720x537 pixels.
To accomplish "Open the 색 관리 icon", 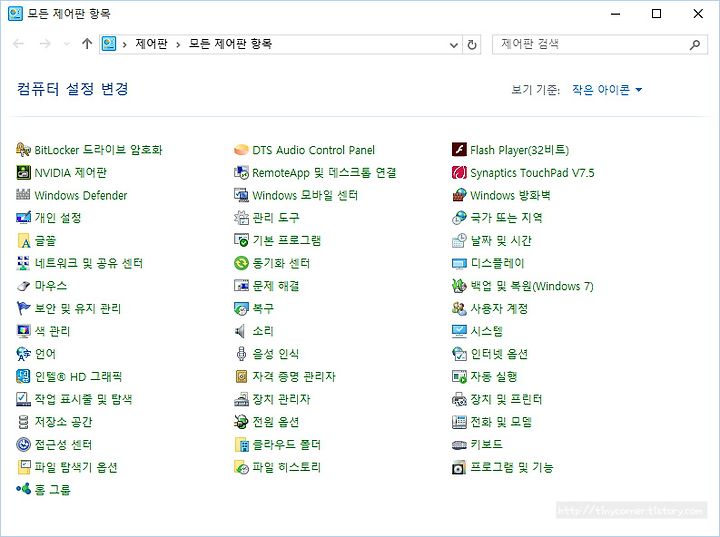I will (x=23, y=331).
